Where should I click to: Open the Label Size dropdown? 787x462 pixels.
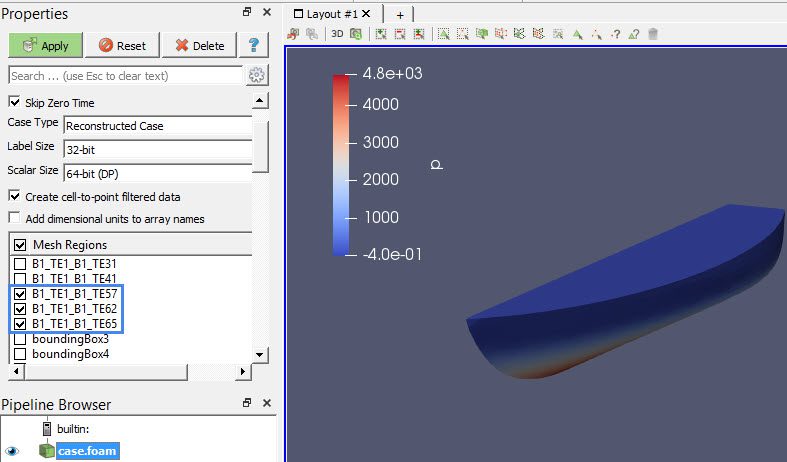tap(157, 148)
